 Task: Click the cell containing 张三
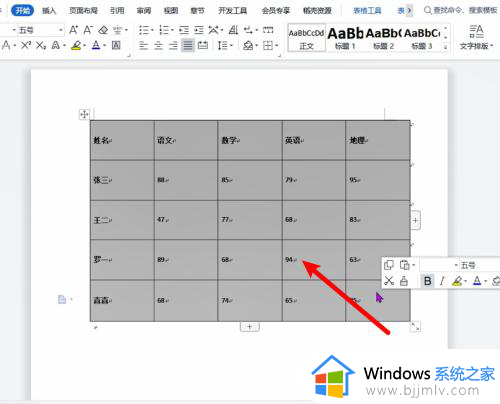(x=122, y=180)
